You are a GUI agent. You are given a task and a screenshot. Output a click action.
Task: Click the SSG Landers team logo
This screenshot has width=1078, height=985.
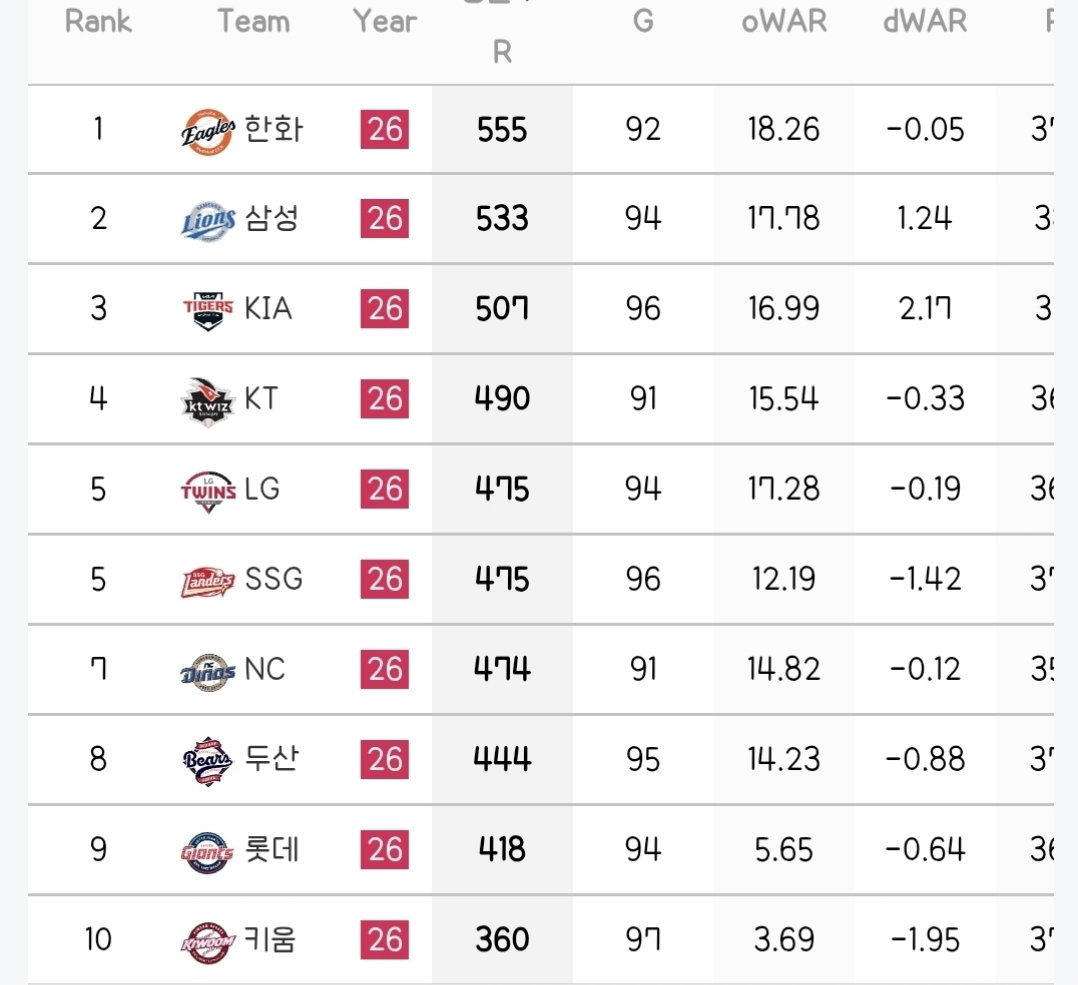click(x=208, y=581)
